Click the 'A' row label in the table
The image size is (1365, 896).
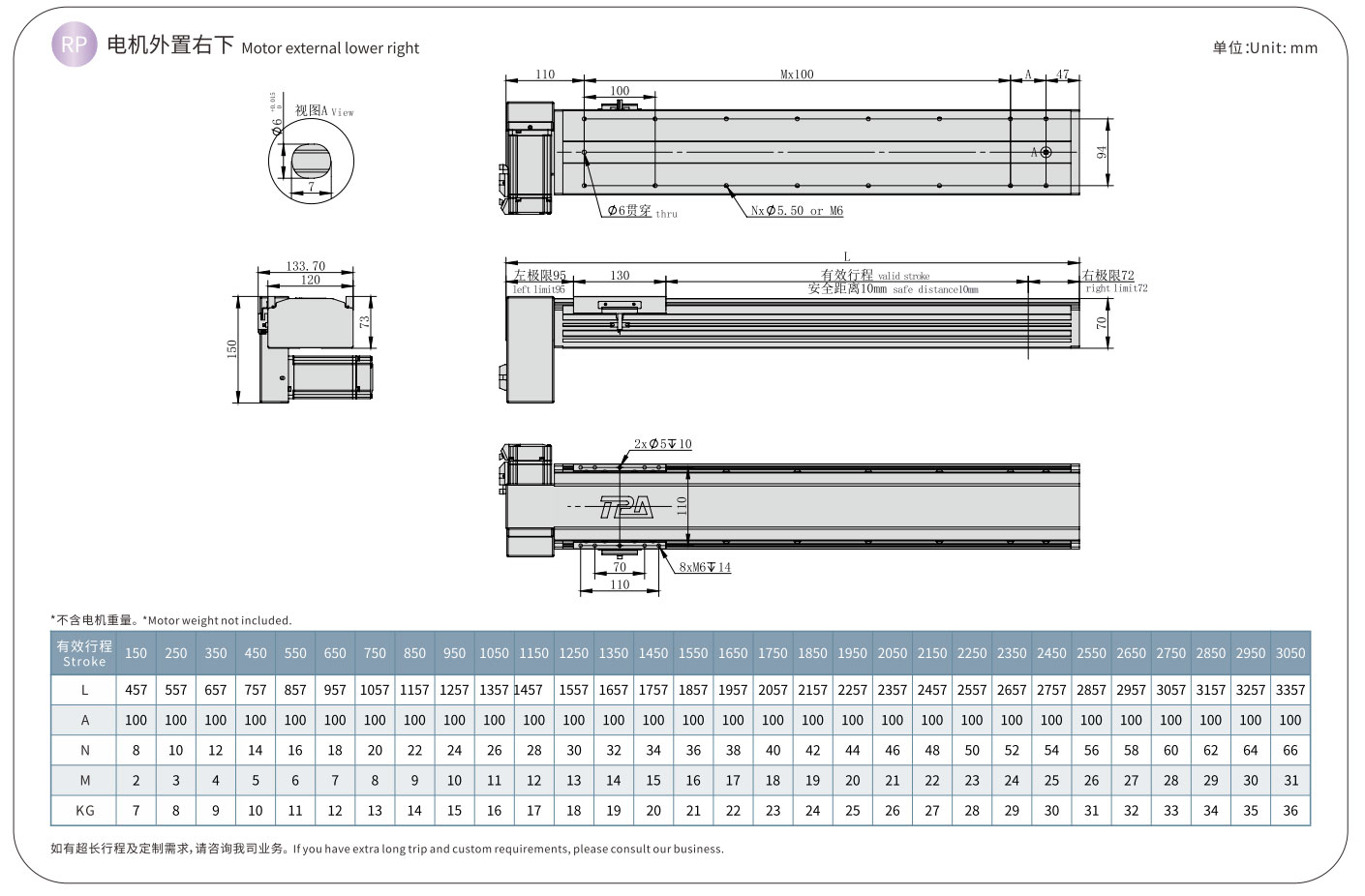tap(84, 720)
